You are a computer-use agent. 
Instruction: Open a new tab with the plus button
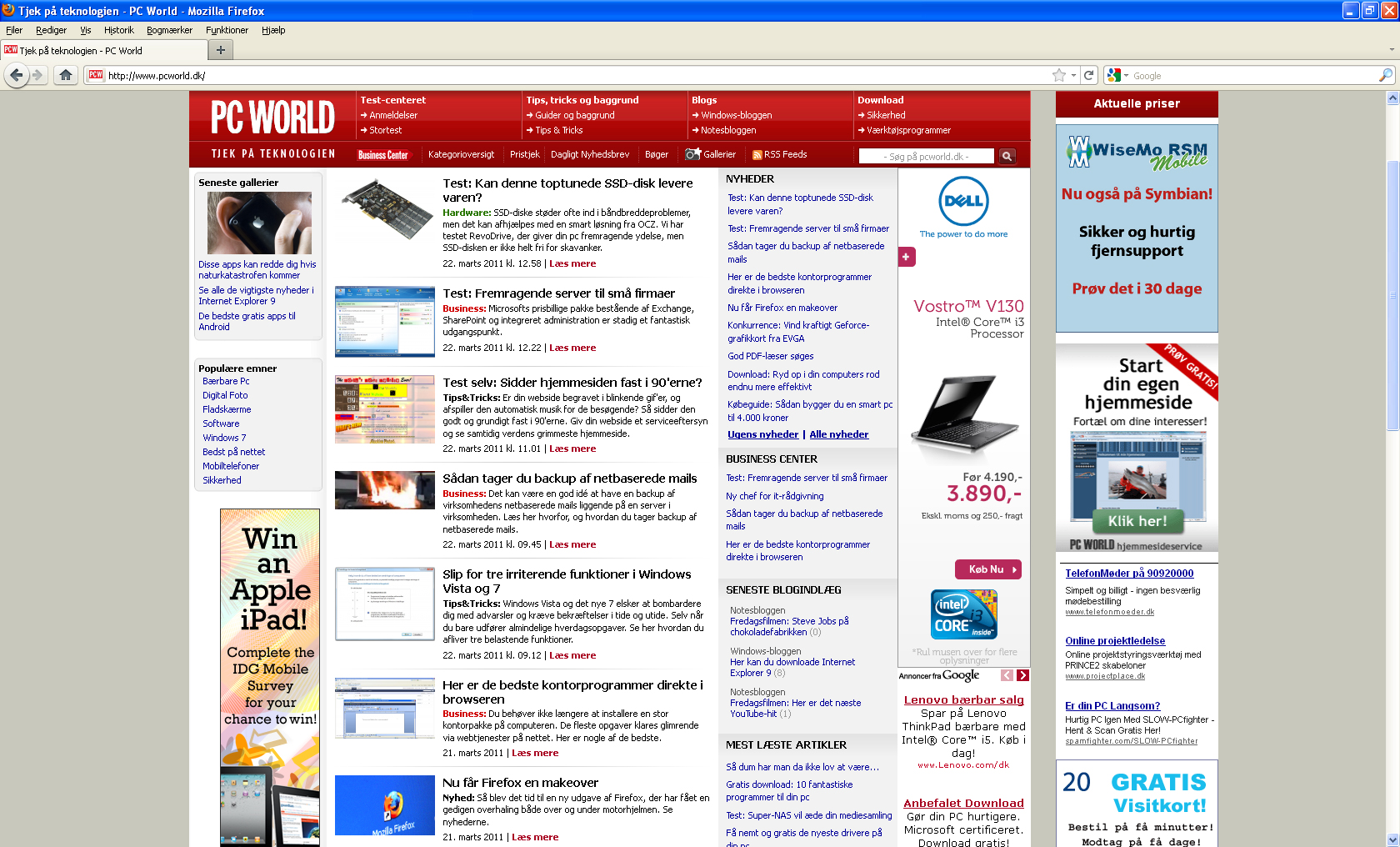point(221,50)
